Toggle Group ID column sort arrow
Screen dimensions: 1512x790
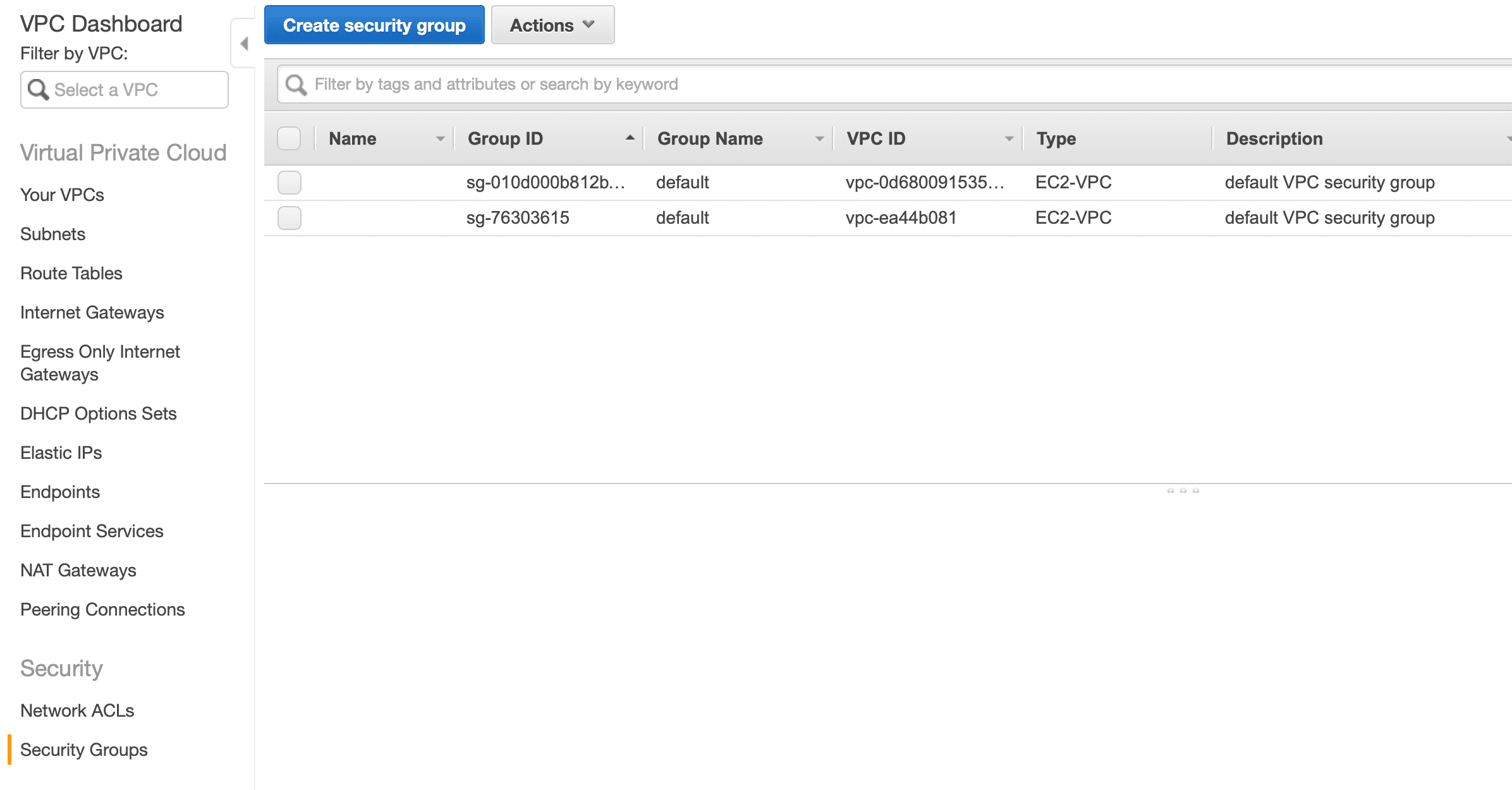pyautogui.click(x=630, y=138)
